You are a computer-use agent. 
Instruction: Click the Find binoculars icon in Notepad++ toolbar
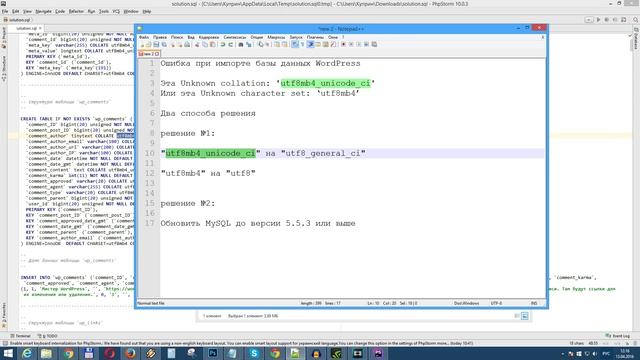click(241, 44)
